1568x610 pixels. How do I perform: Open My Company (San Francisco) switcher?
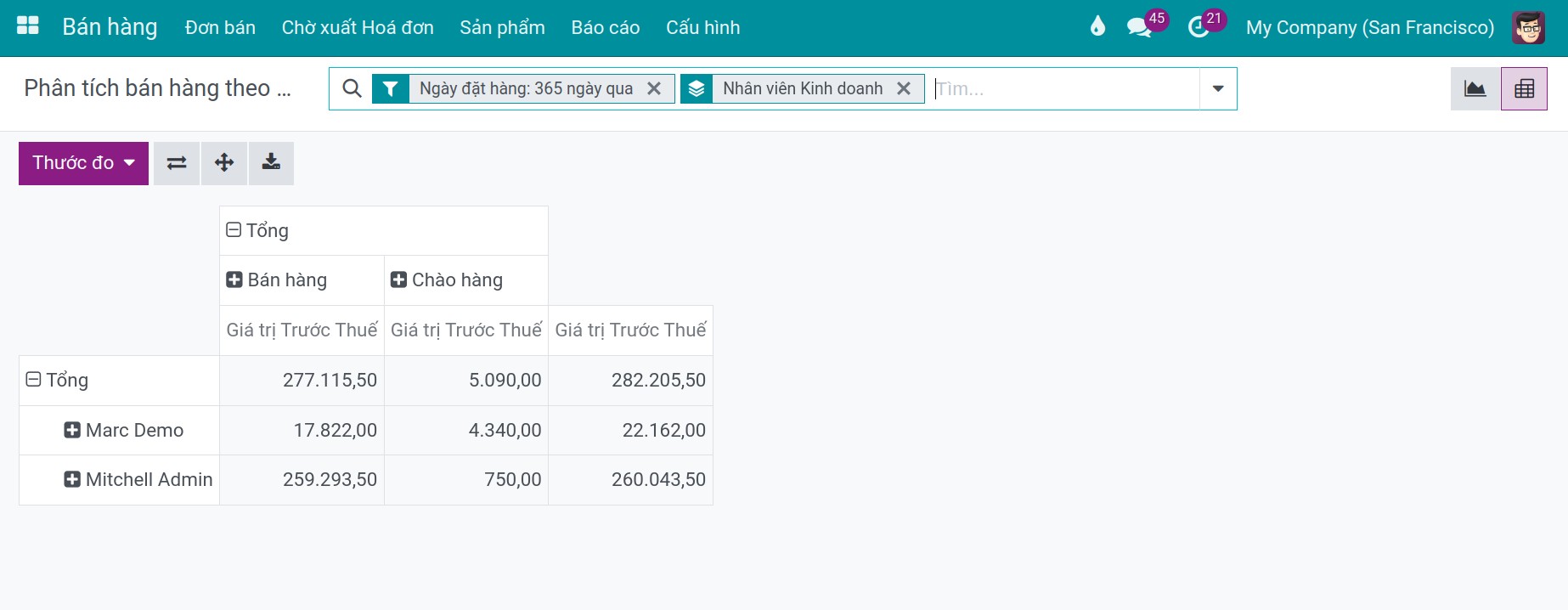coord(1369,27)
